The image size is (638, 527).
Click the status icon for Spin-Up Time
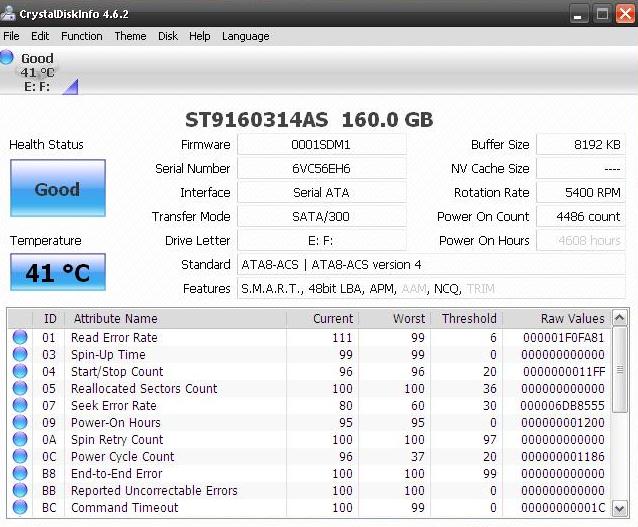[x=20, y=354]
